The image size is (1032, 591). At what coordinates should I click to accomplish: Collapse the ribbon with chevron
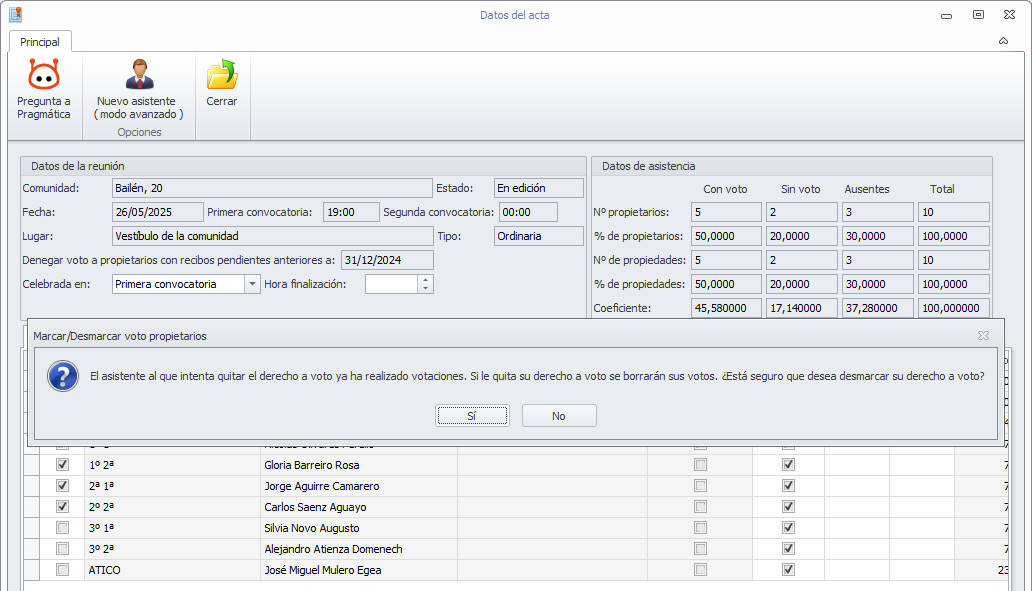point(1003,41)
